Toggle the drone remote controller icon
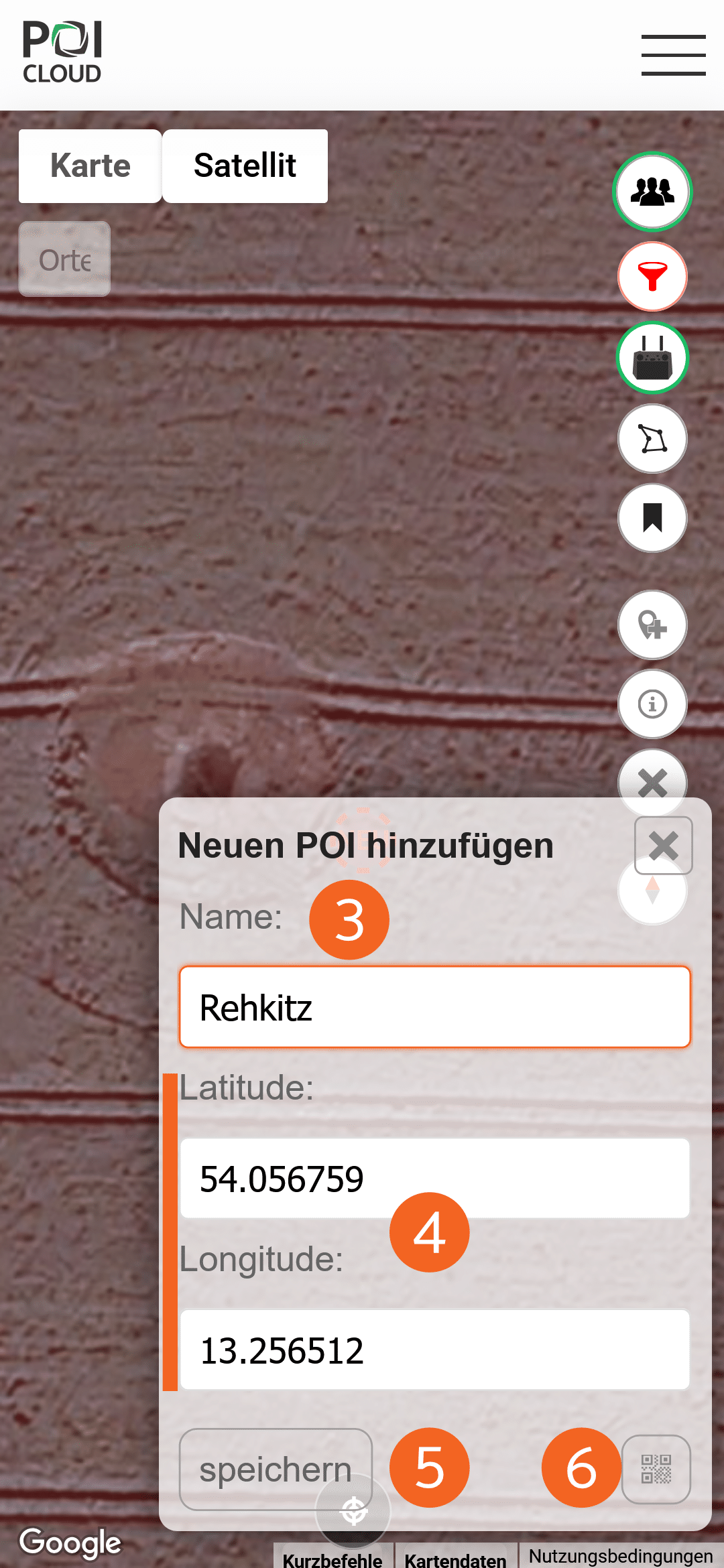 click(x=652, y=357)
